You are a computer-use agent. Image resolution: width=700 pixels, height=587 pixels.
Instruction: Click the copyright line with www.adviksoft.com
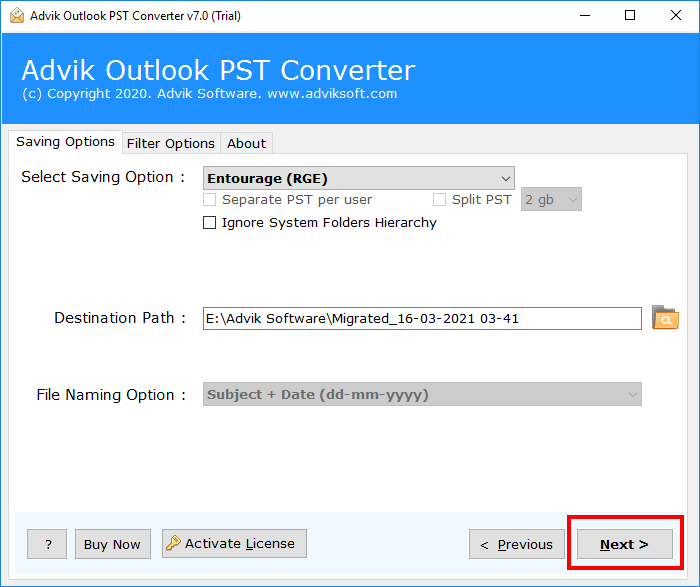[x=210, y=94]
